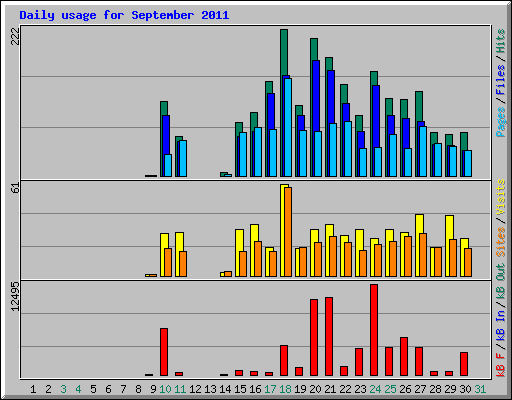The width and height of the screenshot is (512, 400).
Task: Select day label '15' on the x-axis
Action: coord(240,389)
